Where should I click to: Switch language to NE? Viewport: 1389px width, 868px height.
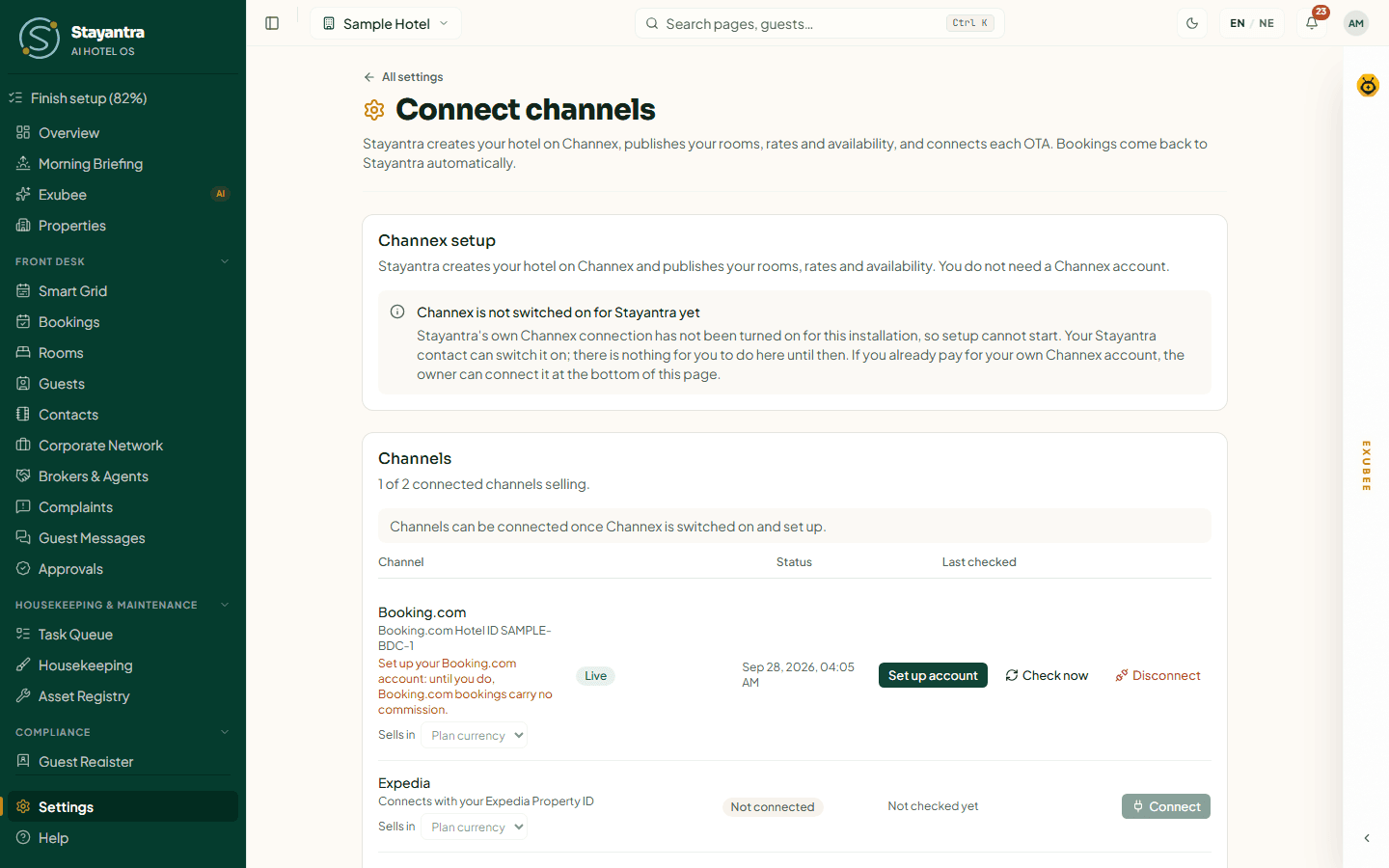(1266, 23)
